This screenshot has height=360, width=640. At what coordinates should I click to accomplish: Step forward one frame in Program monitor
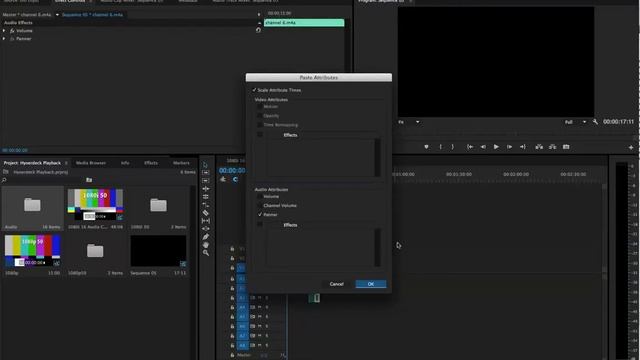(509, 147)
